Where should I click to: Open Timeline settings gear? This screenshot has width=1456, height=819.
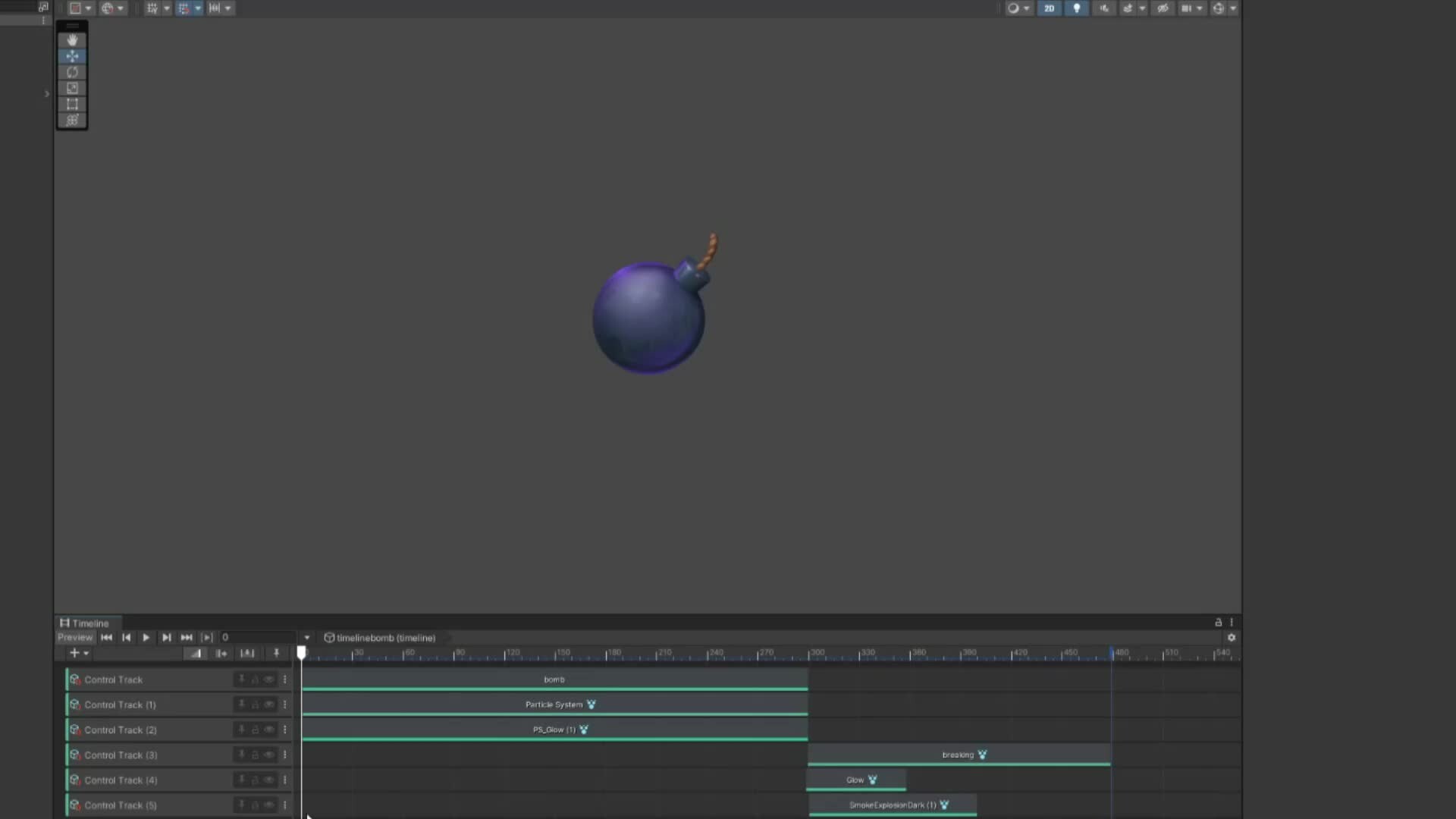coord(1231,638)
